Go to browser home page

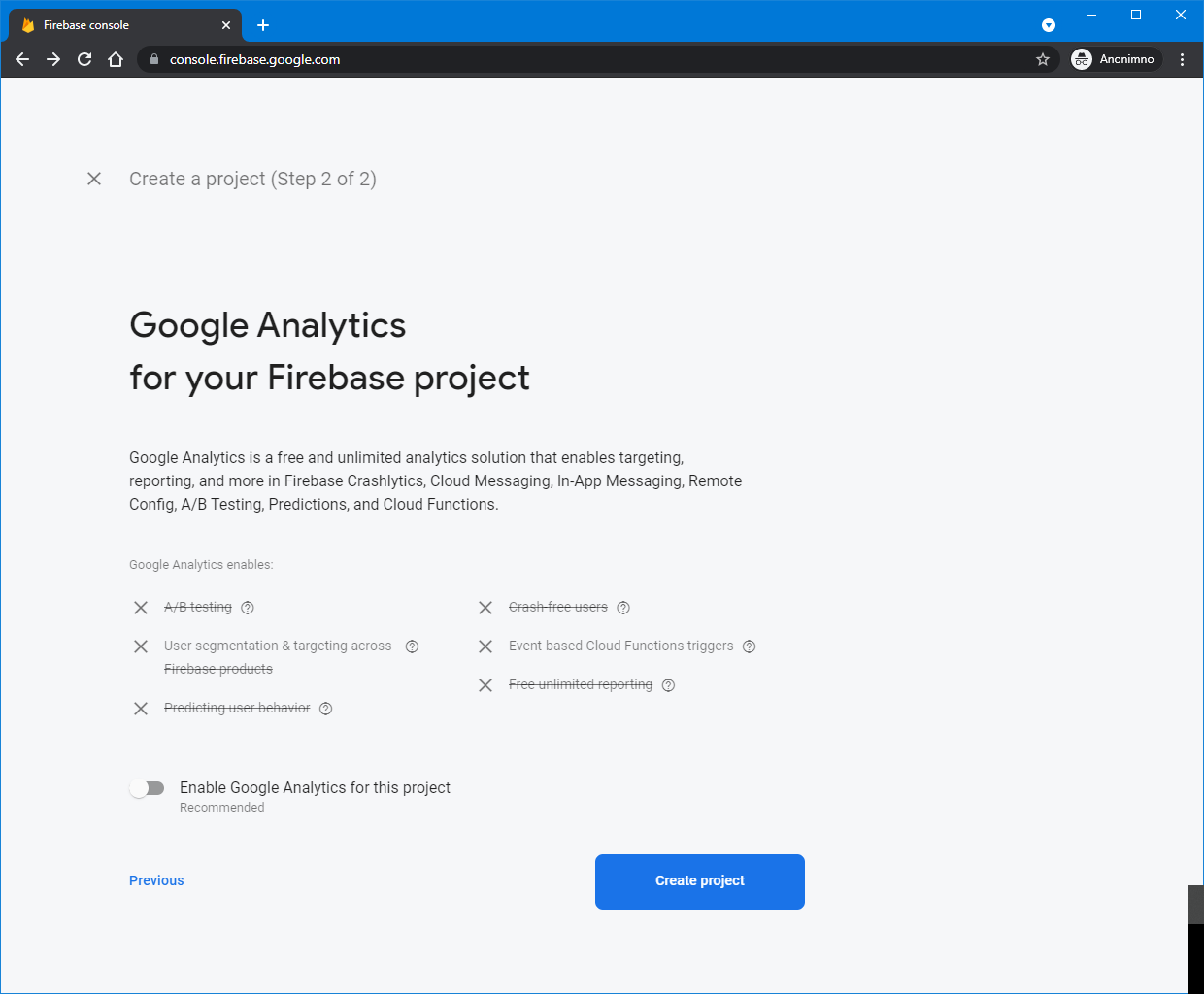click(116, 59)
